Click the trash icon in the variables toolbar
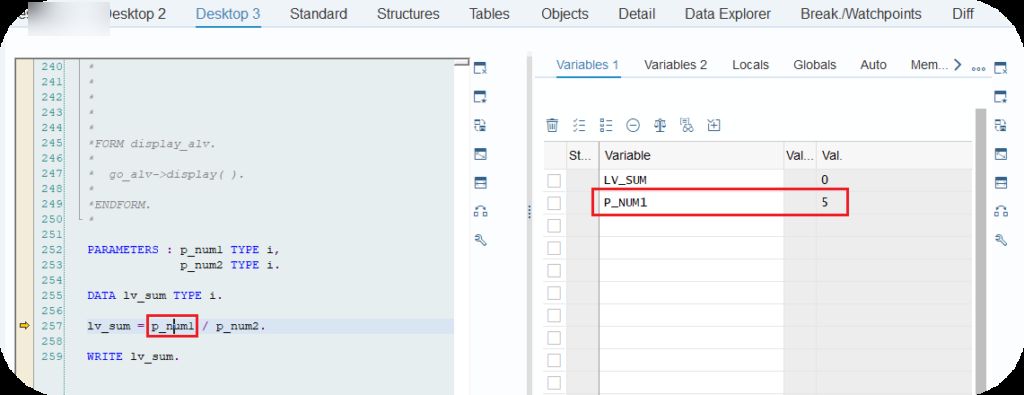Viewport: 1024px width, 395px height. tap(552, 125)
